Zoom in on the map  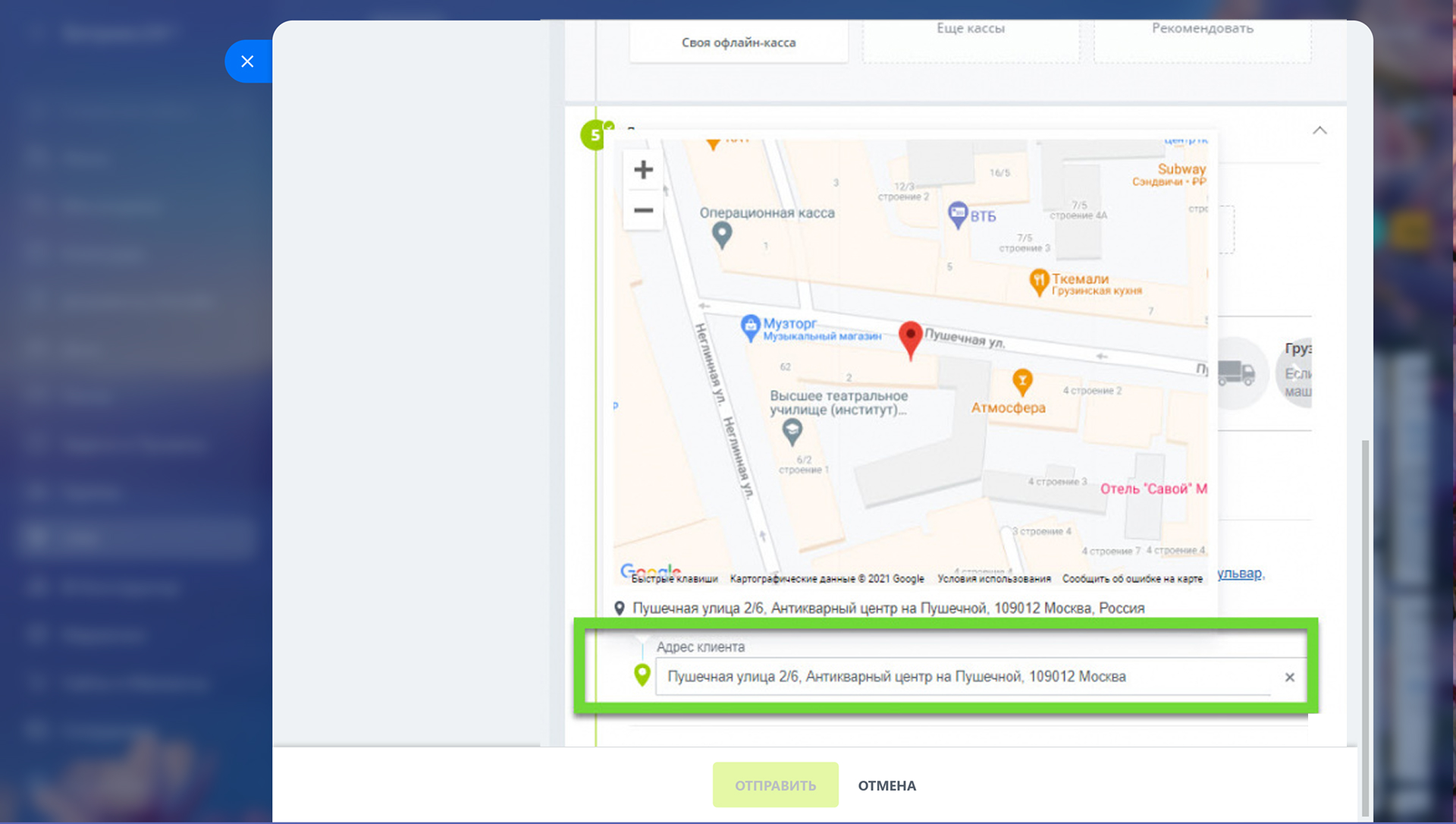(643, 169)
